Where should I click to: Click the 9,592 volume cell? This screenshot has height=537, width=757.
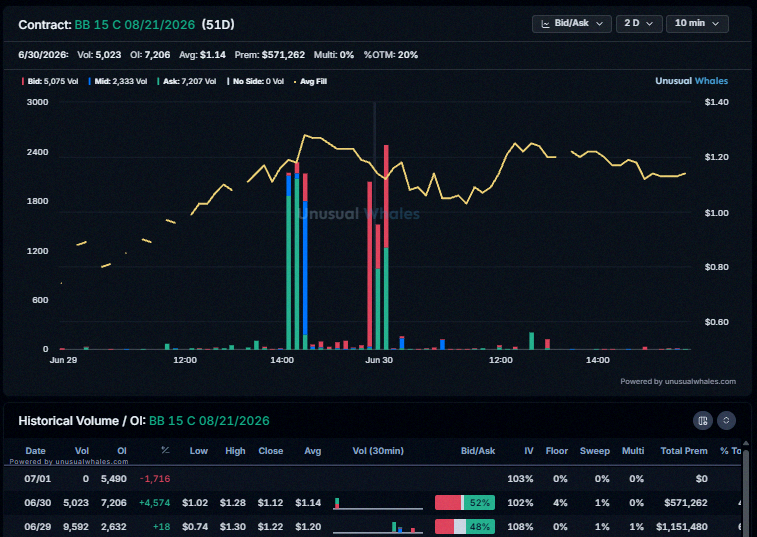click(76, 526)
